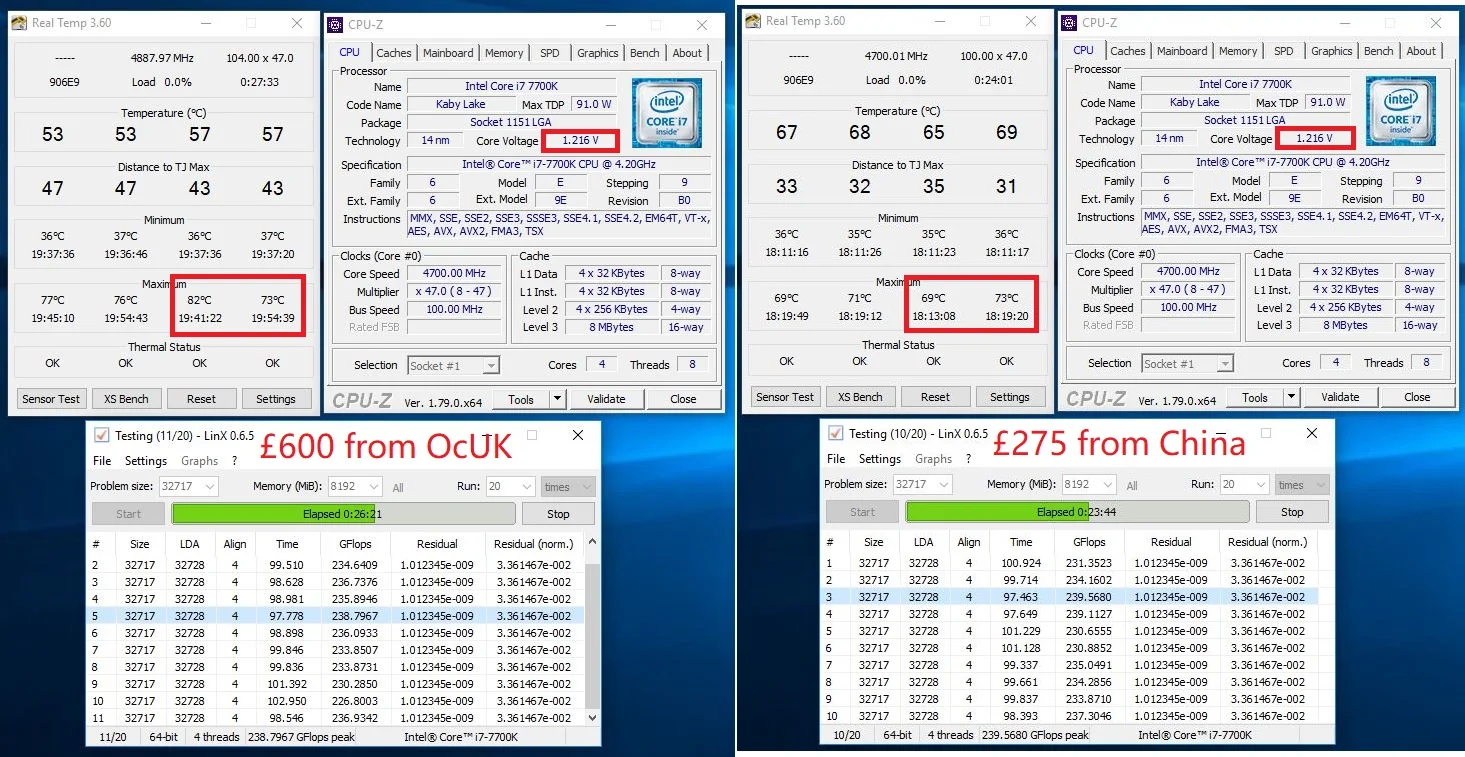Open the ? help menu in Testing (11/20) LinX

(x=235, y=461)
